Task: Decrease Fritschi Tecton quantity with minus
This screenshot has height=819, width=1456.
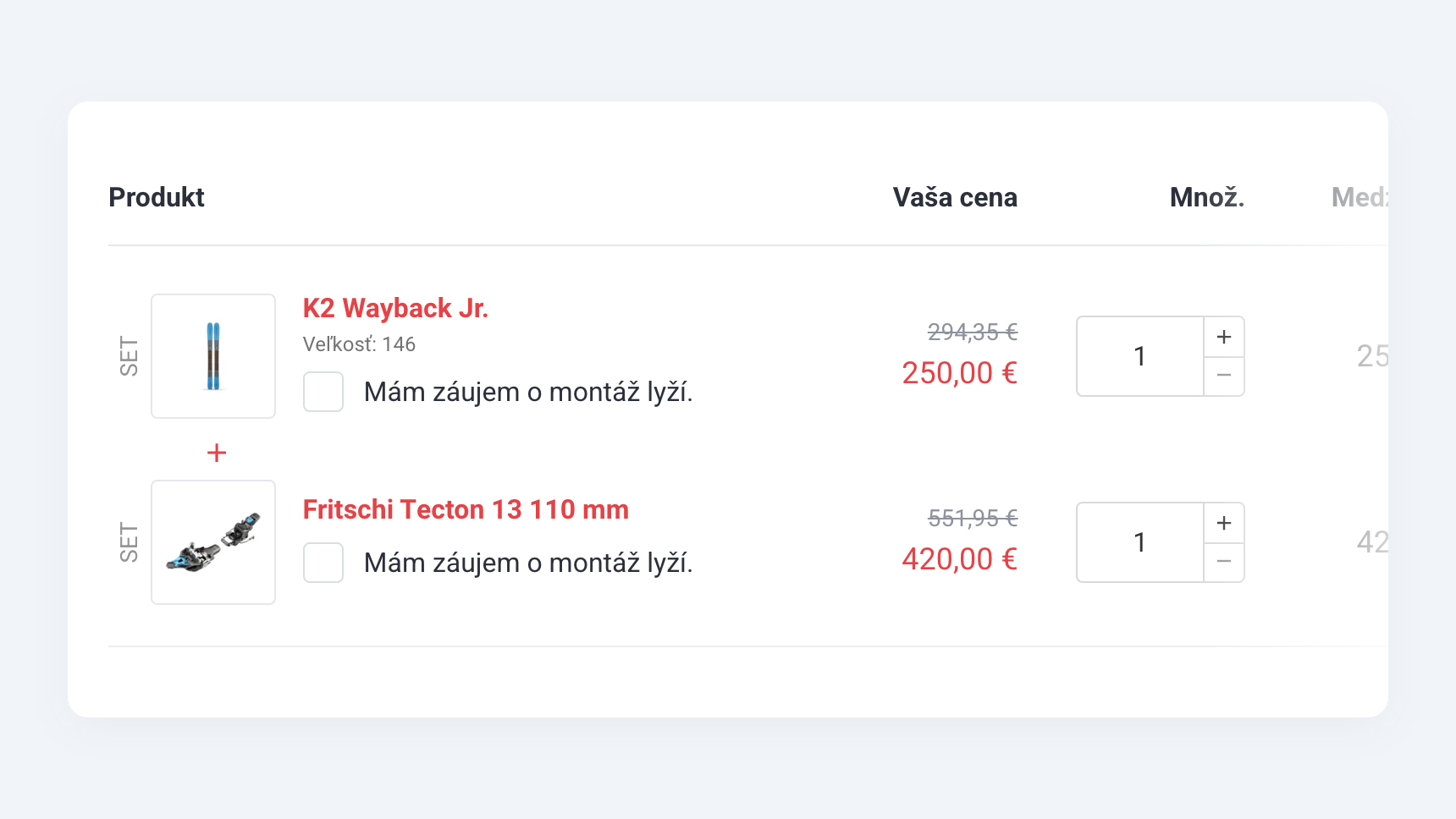Action: click(1224, 562)
